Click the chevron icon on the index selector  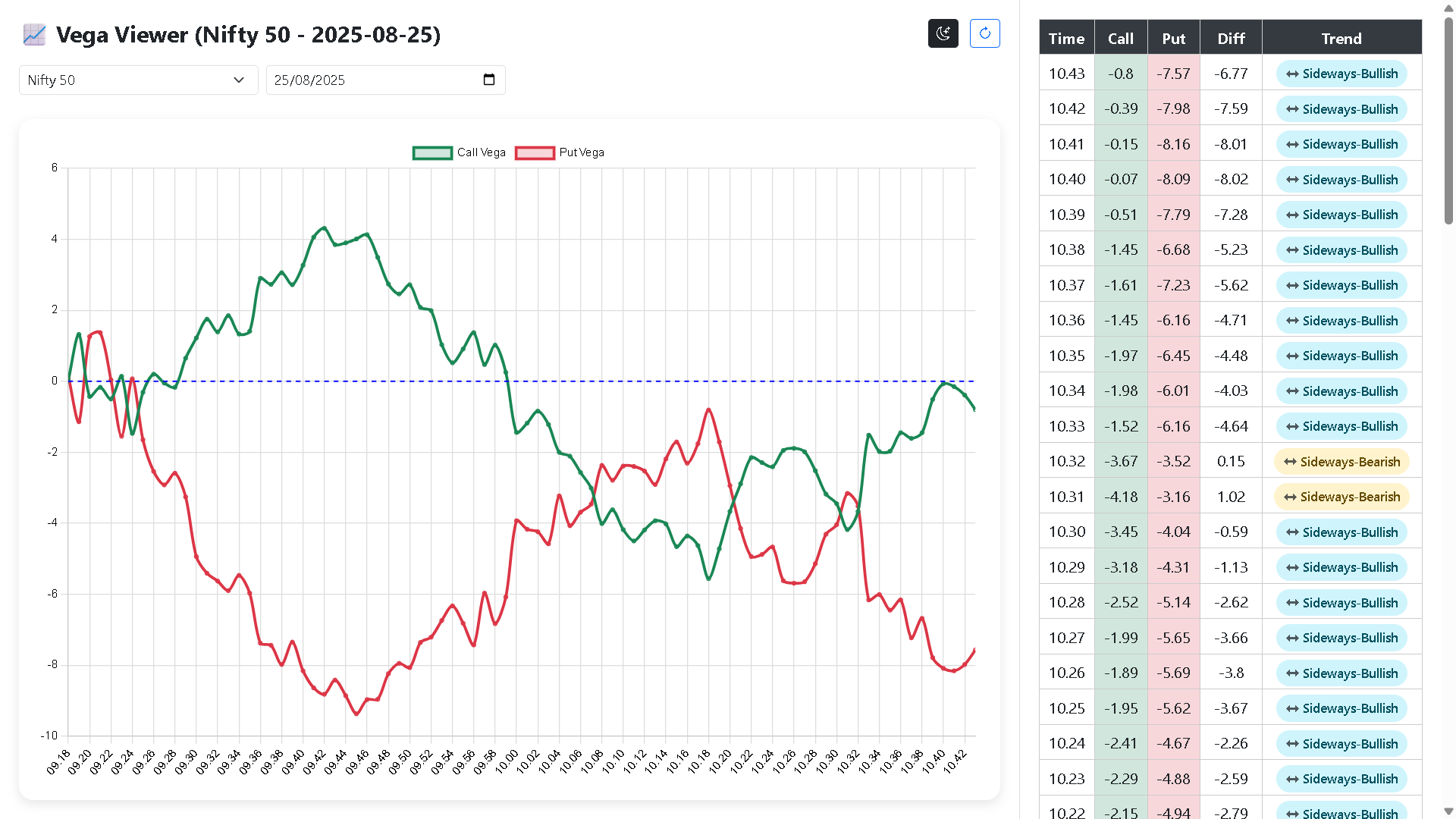tap(239, 80)
